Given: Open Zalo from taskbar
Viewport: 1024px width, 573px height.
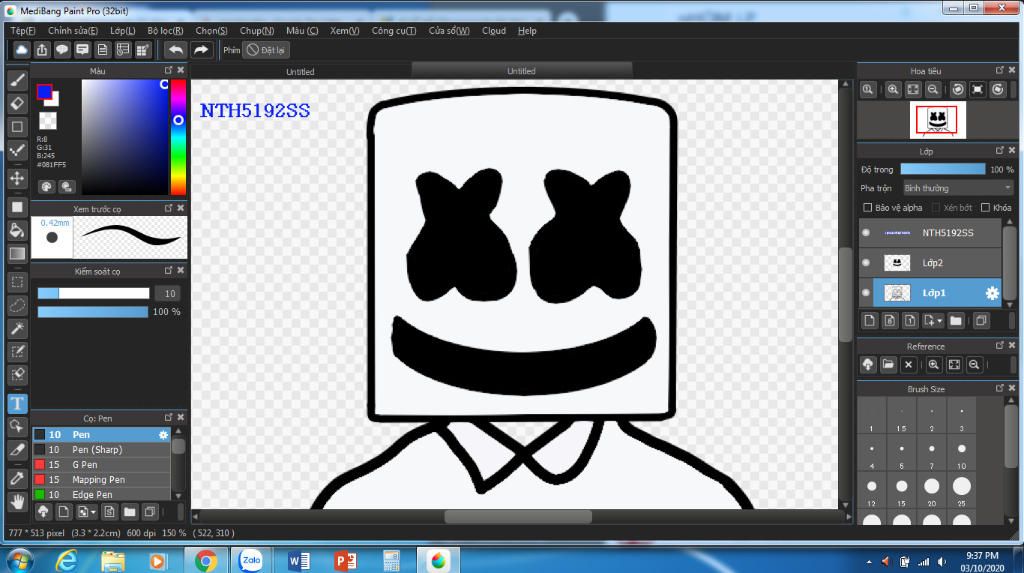Looking at the screenshot, I should [251, 561].
